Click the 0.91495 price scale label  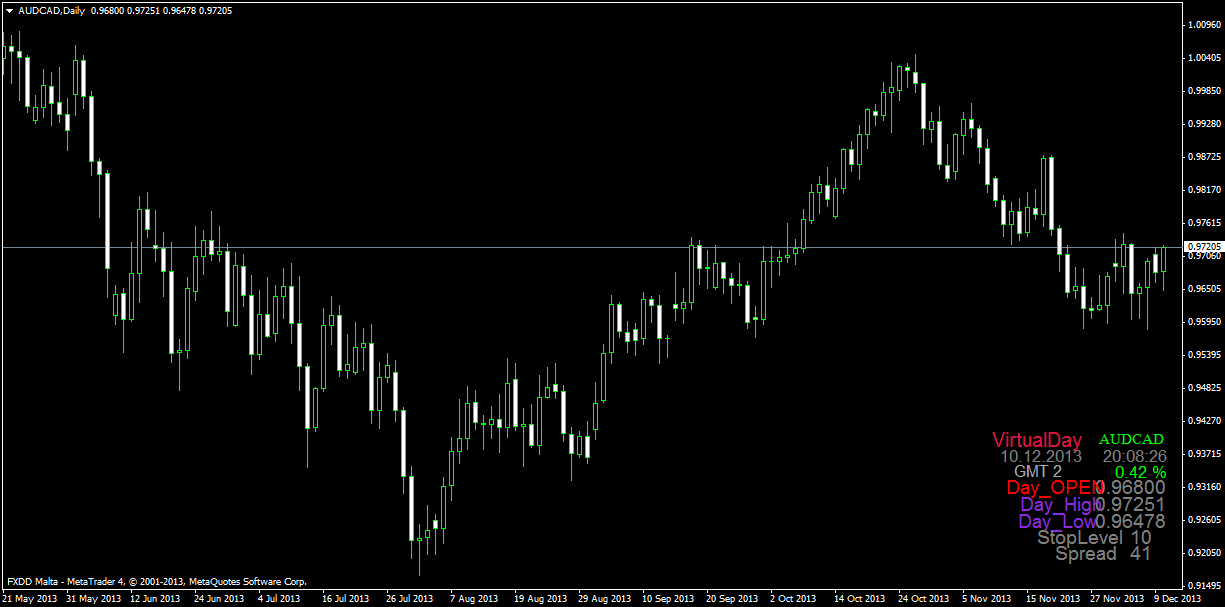tap(1203, 585)
